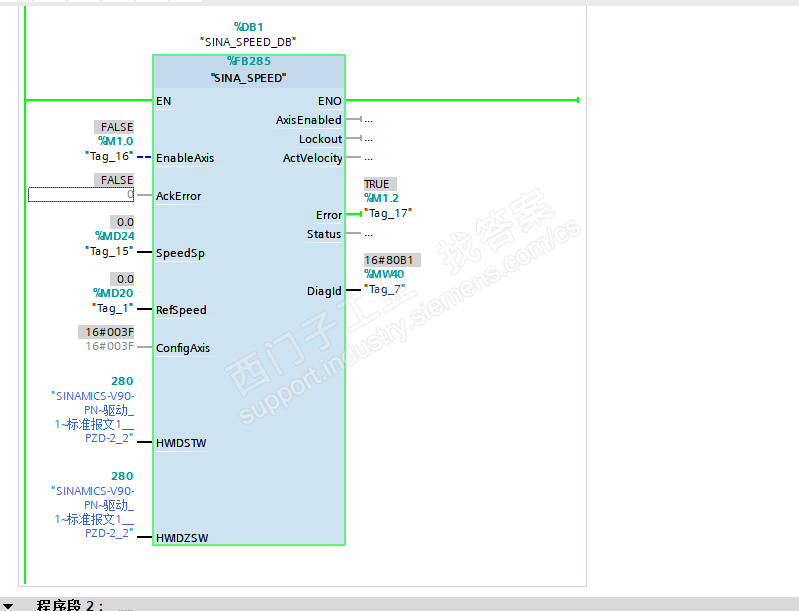Screen dimensions: 799x611
Task: Select the ActVelocity output placeholder dots
Action: (369, 157)
